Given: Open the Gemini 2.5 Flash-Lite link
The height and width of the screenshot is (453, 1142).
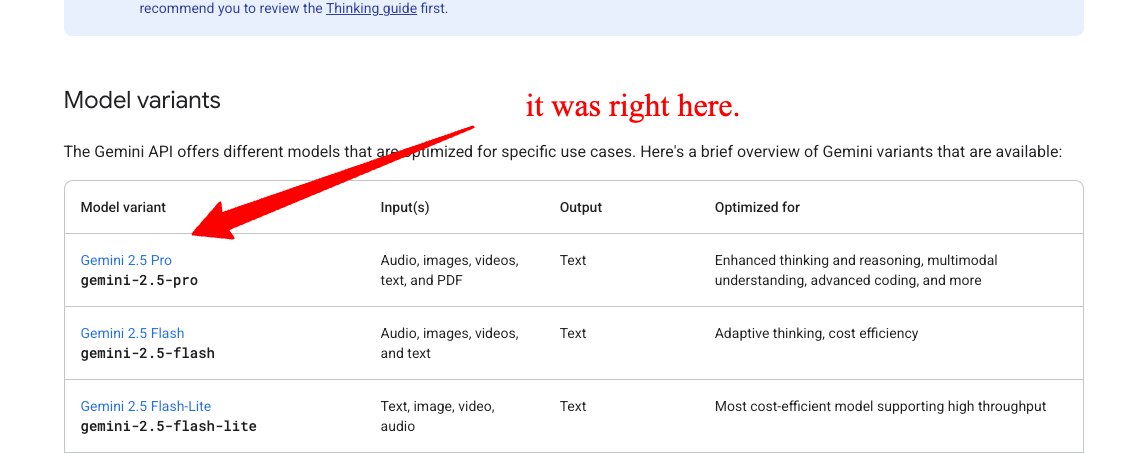Looking at the screenshot, I should (146, 406).
